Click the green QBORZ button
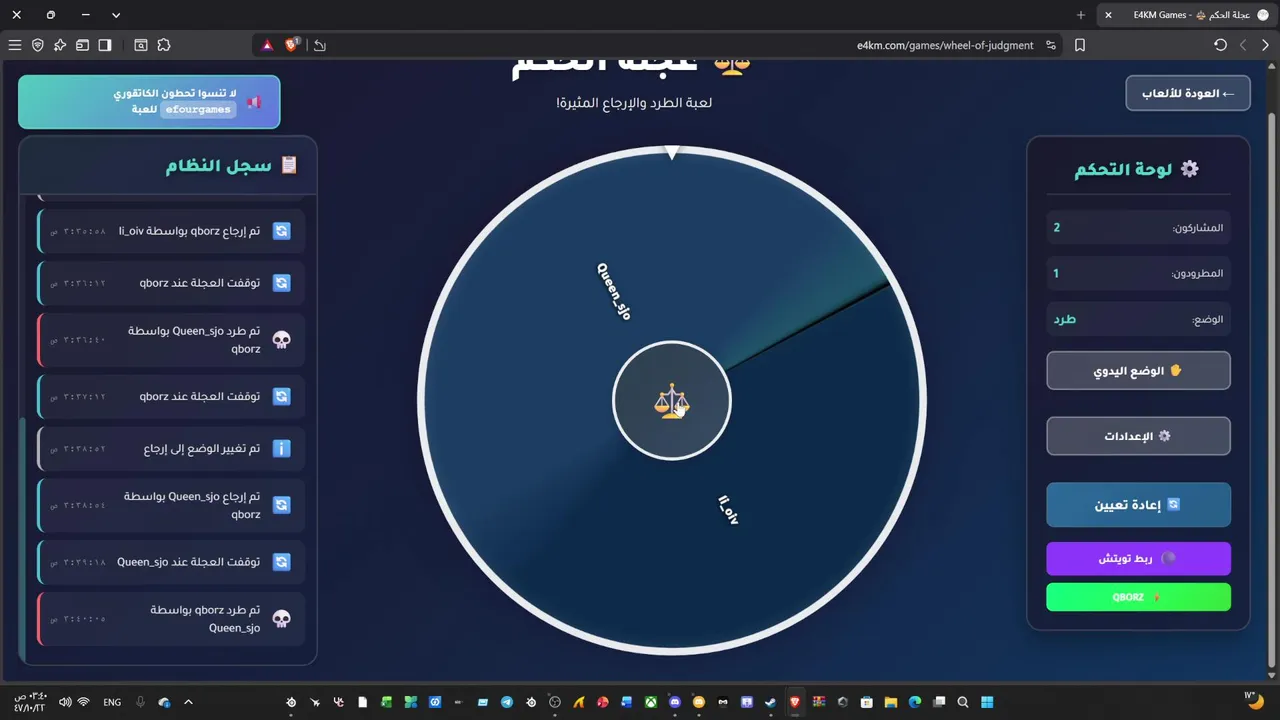This screenshot has width=1280, height=720. (1138, 597)
